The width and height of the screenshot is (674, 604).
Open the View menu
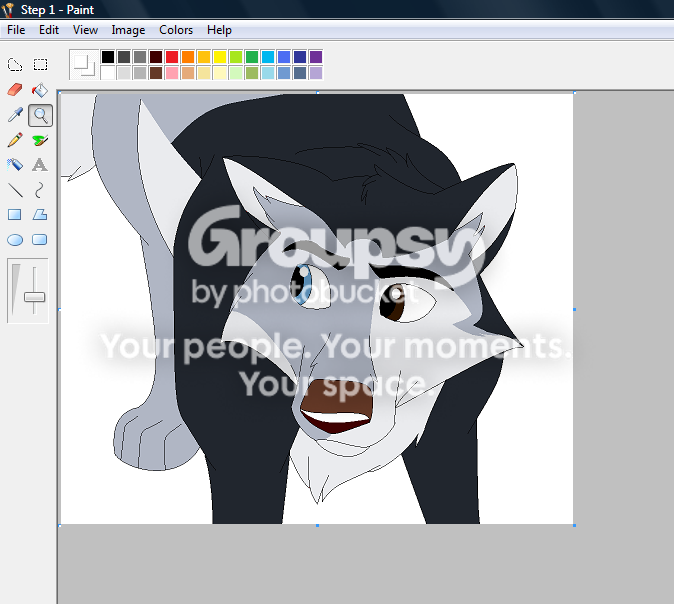[x=85, y=30]
